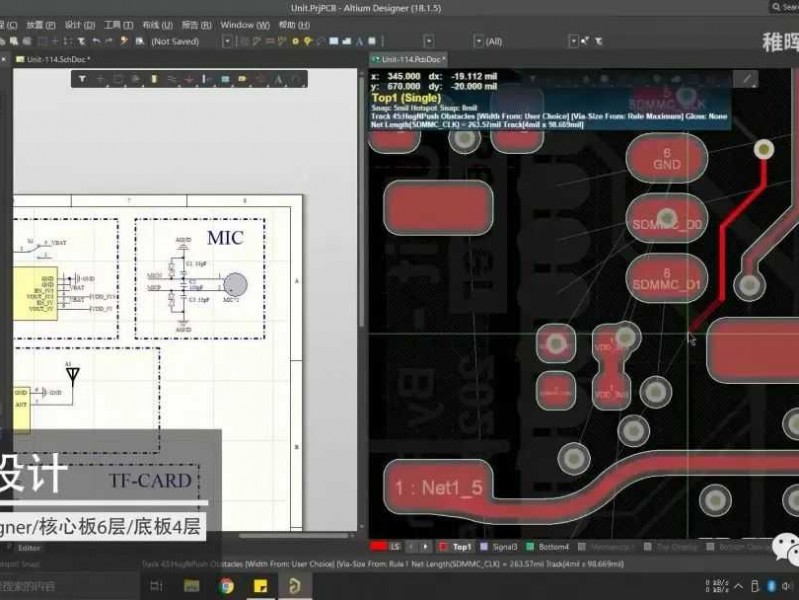Viewport: 799px width, 600px height.
Task: Click the redo arrow in main toolbar
Action: click(x=109, y=41)
